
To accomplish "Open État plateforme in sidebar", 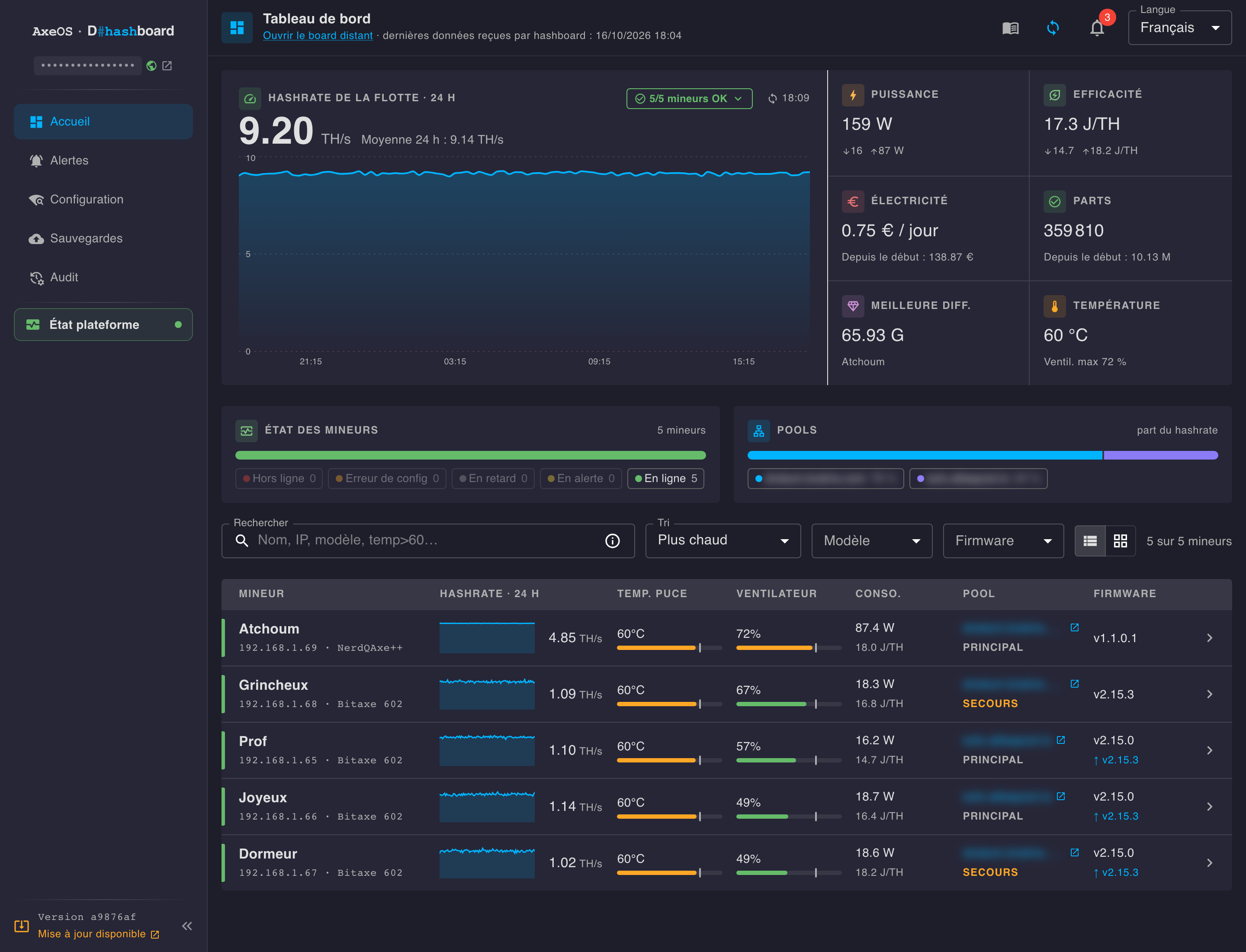I will coord(103,325).
